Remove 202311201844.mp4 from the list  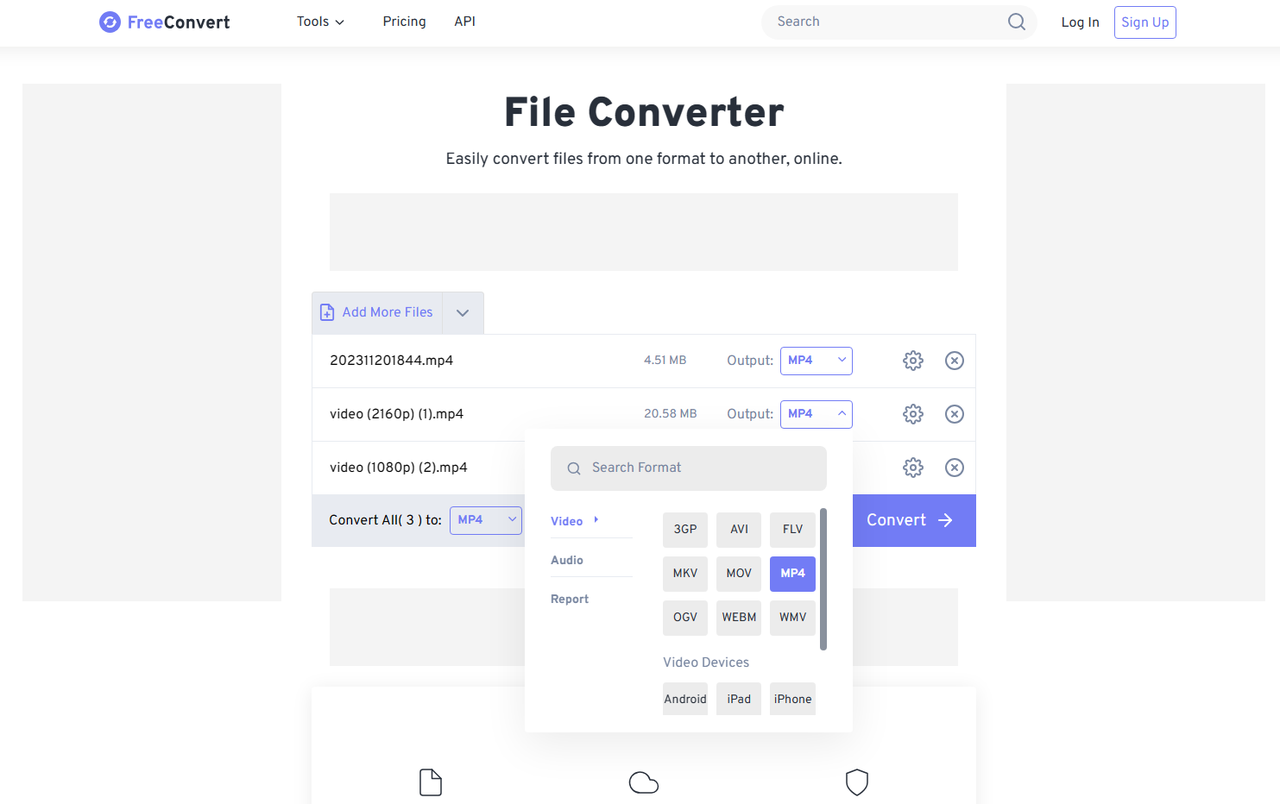tap(954, 360)
